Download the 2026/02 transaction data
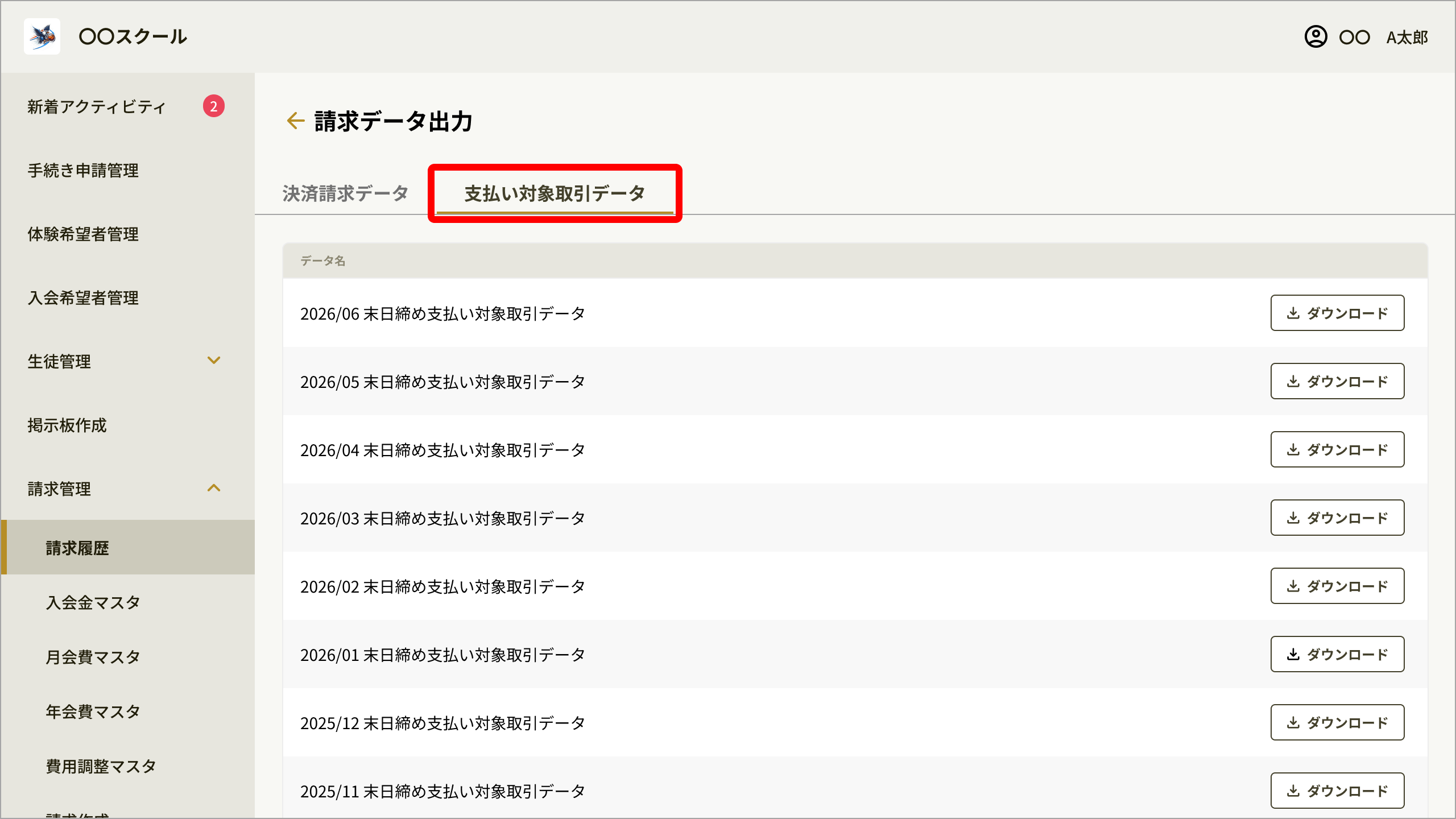Image resolution: width=1456 pixels, height=819 pixels. [x=1337, y=586]
